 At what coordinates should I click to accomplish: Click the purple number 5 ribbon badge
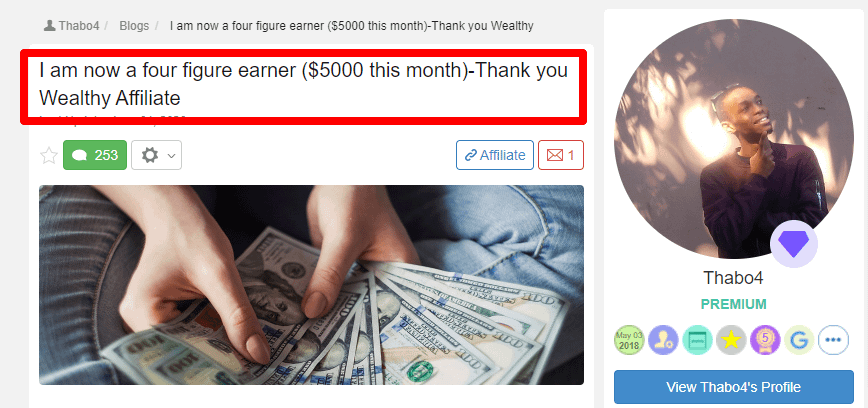point(765,340)
